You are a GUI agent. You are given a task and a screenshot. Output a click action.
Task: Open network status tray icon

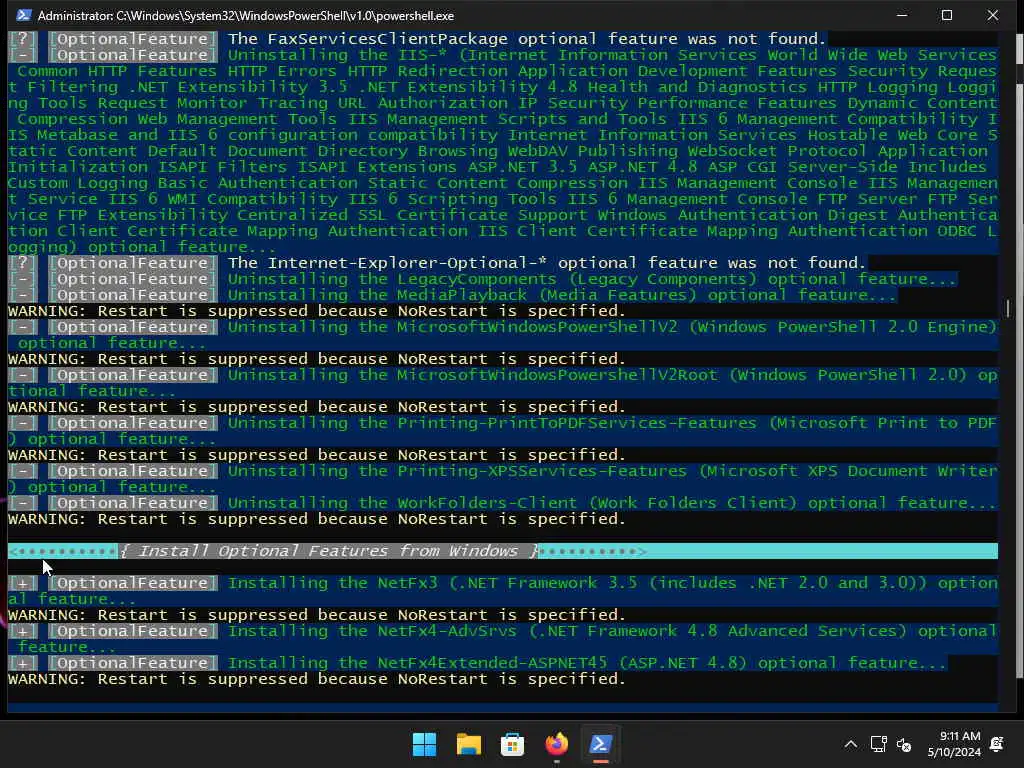(878, 744)
